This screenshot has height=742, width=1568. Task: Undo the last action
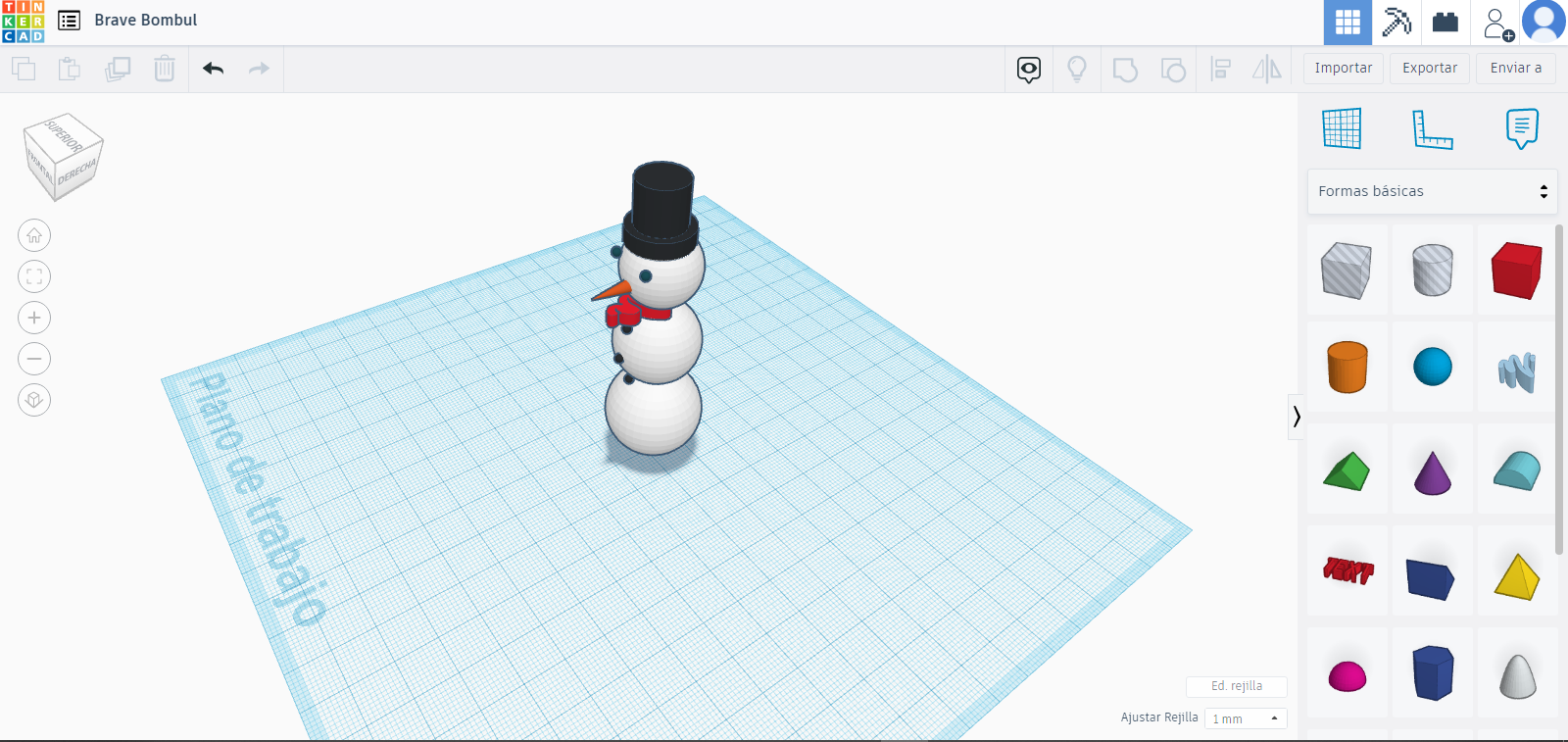213,69
